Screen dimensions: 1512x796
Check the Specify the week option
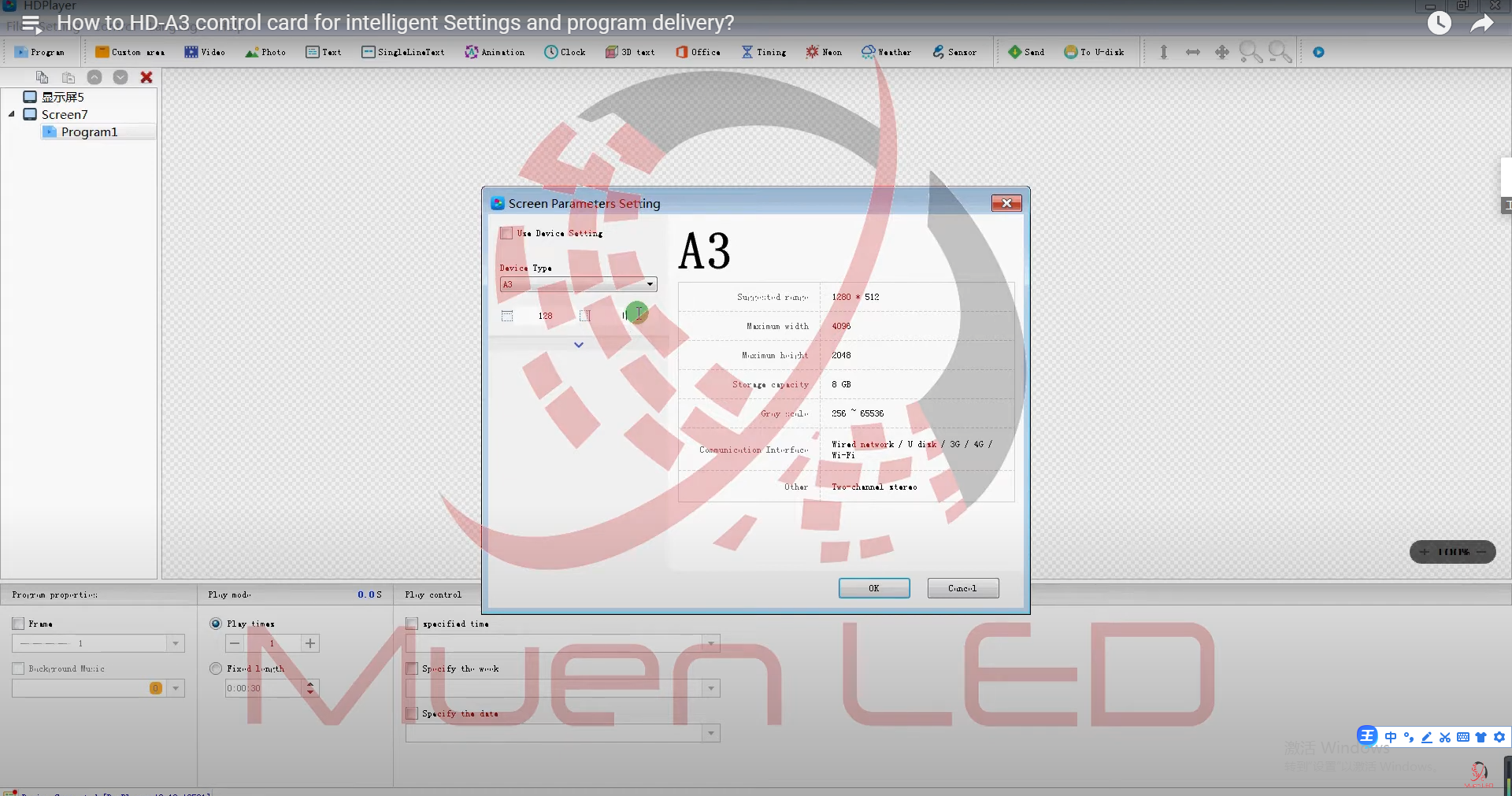[x=411, y=668]
